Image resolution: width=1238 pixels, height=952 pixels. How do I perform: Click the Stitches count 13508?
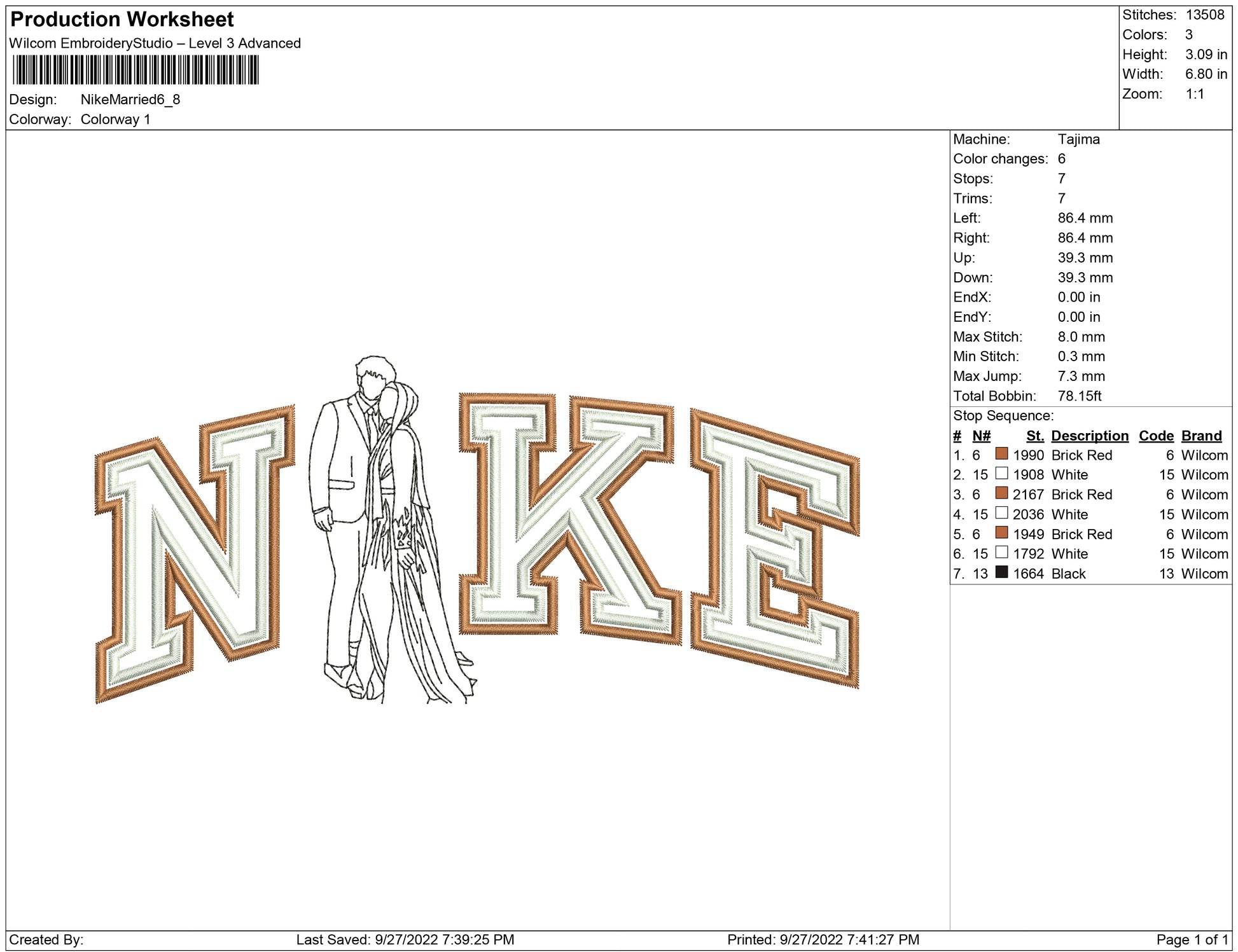(1204, 15)
